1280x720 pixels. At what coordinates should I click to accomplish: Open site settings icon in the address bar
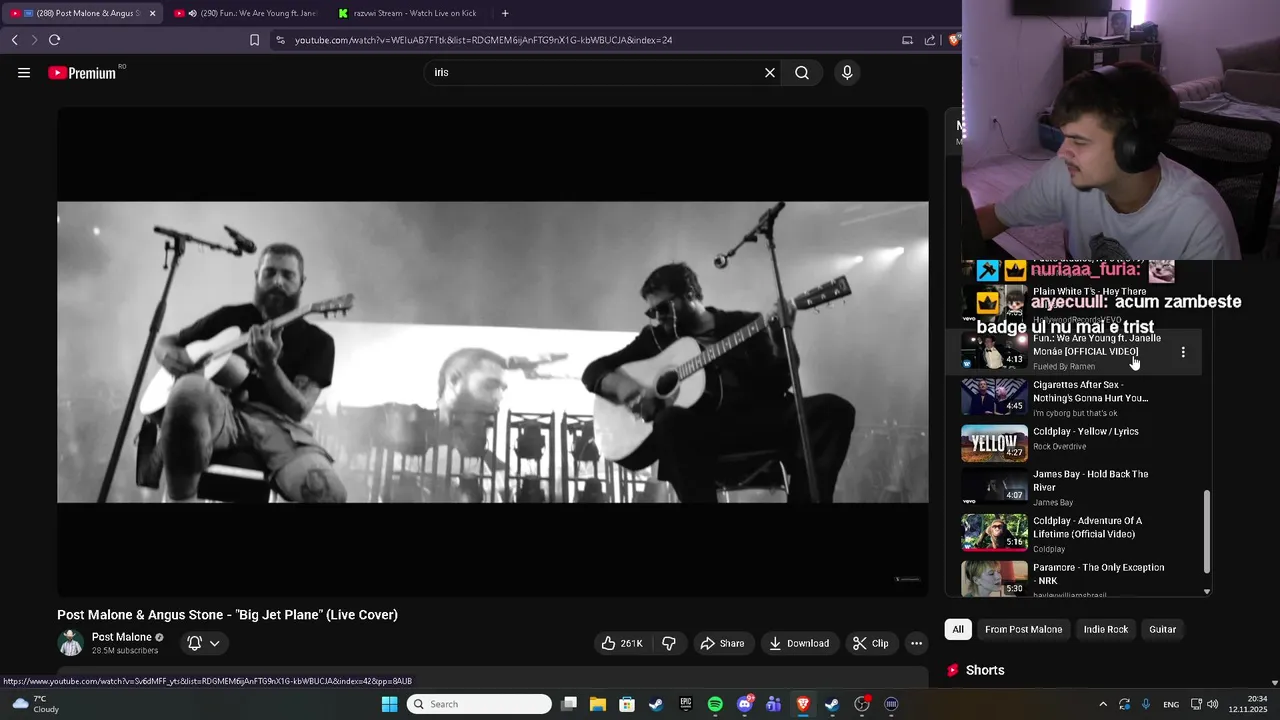point(280,40)
